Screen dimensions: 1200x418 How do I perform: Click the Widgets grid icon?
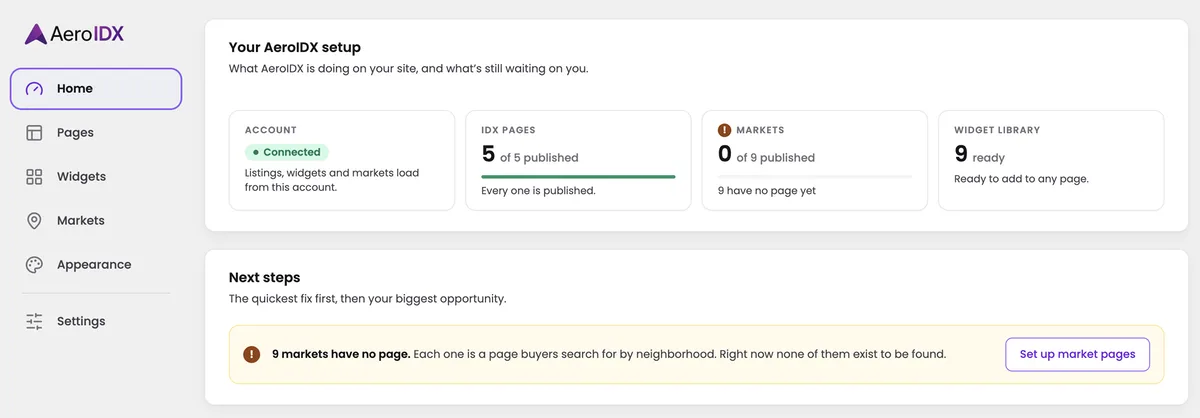click(x=34, y=176)
